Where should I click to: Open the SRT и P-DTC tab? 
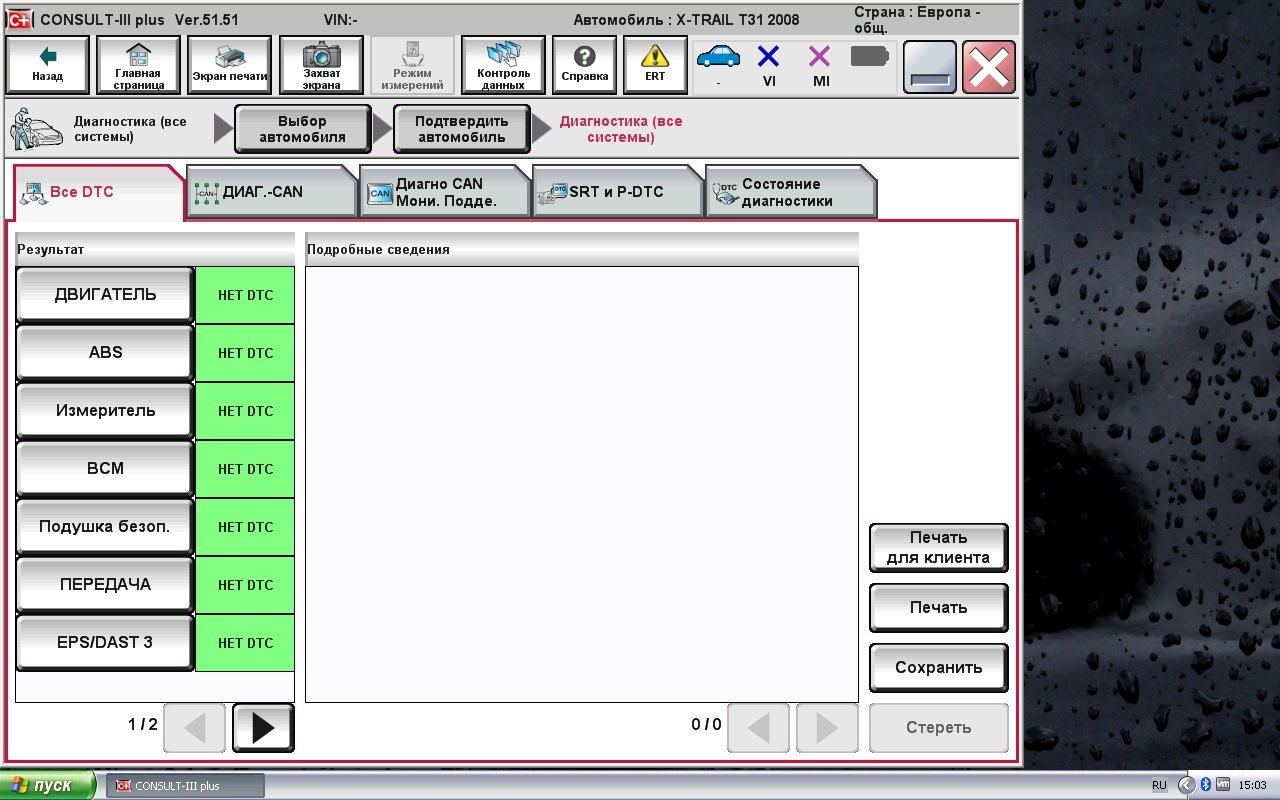pyautogui.click(x=617, y=192)
